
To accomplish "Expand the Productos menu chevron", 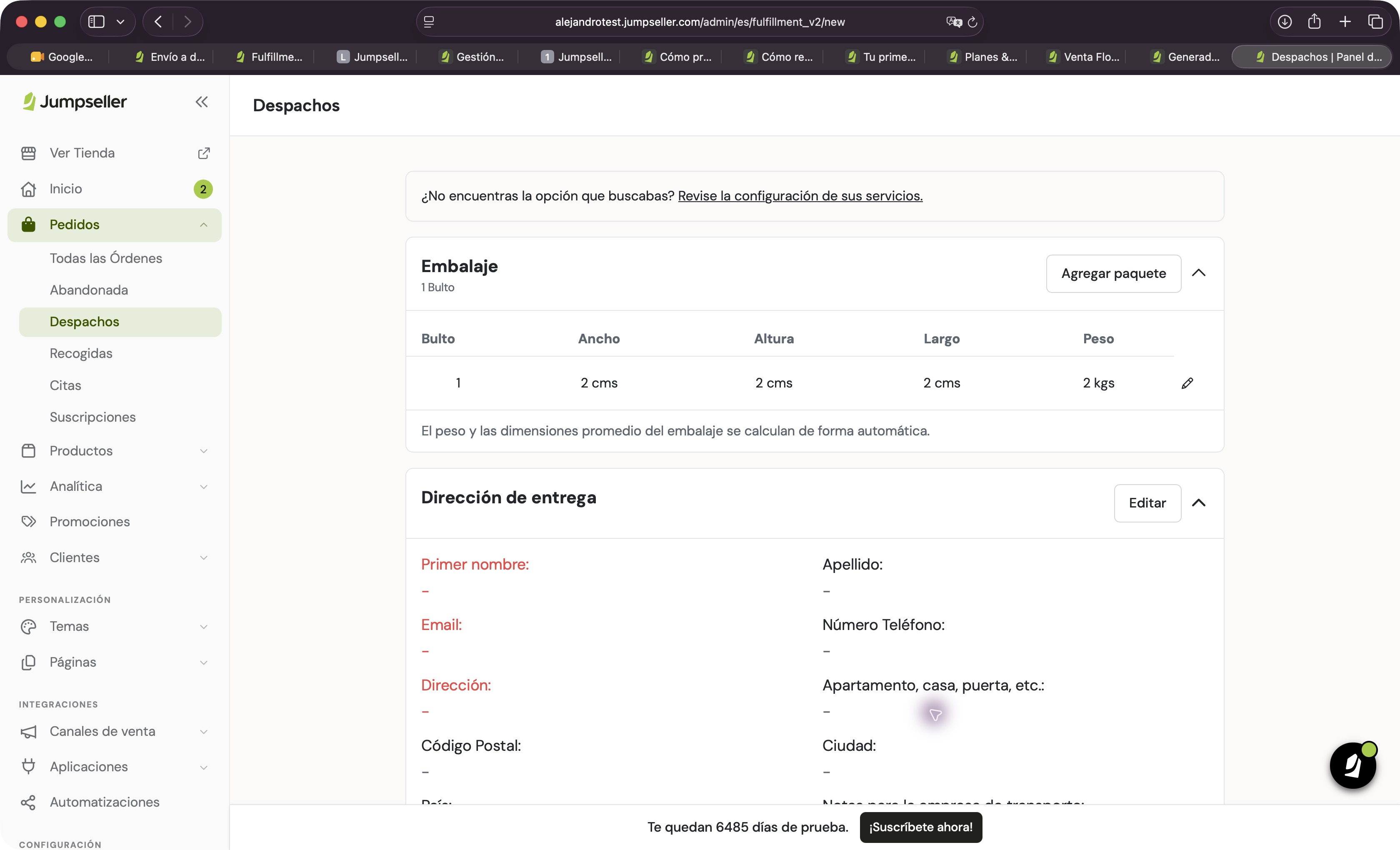I will coord(203,451).
